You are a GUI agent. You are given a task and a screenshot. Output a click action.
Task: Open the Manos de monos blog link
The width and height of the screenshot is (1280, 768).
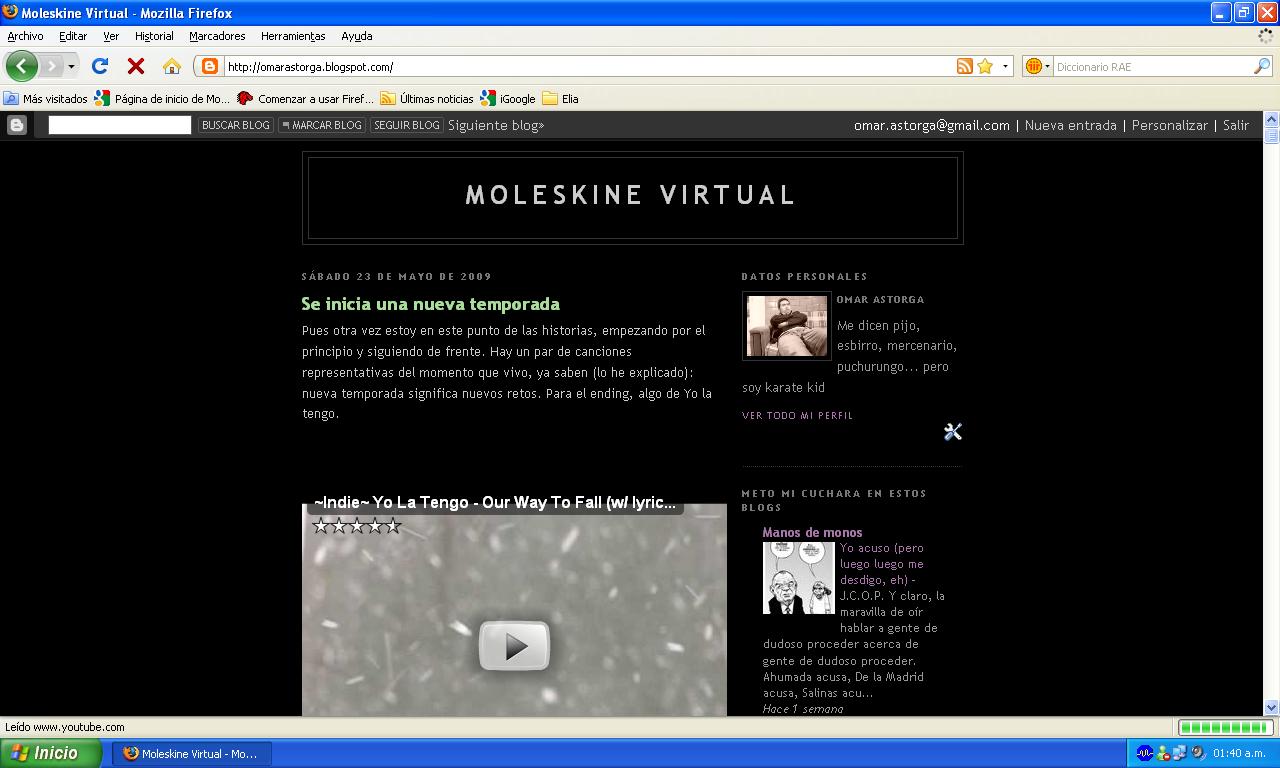[812, 532]
